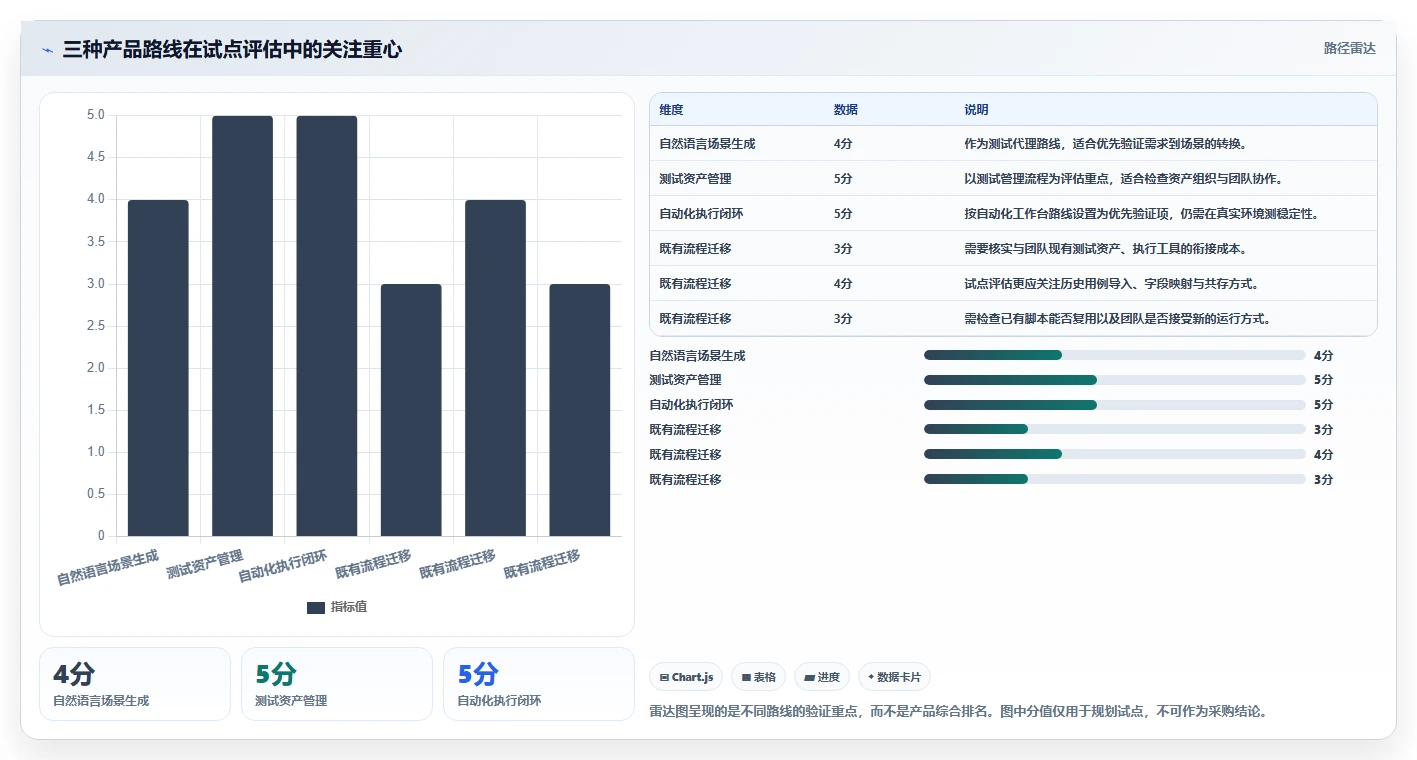The height and width of the screenshot is (760, 1417).
Task: Click 5分 in the 自动化执行闭环 table row
Action: tap(843, 214)
